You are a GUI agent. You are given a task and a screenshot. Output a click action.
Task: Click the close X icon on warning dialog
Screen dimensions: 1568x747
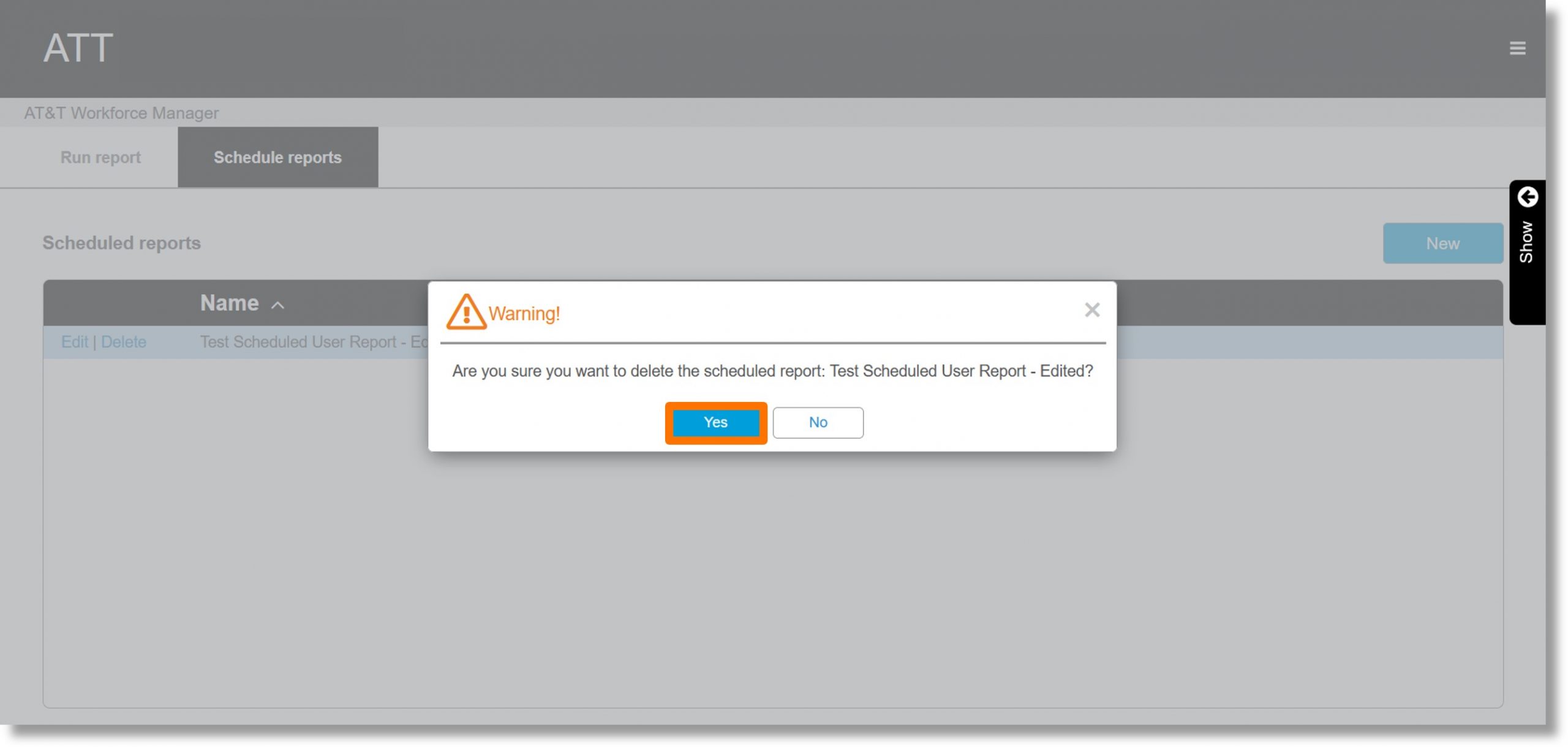click(1092, 309)
